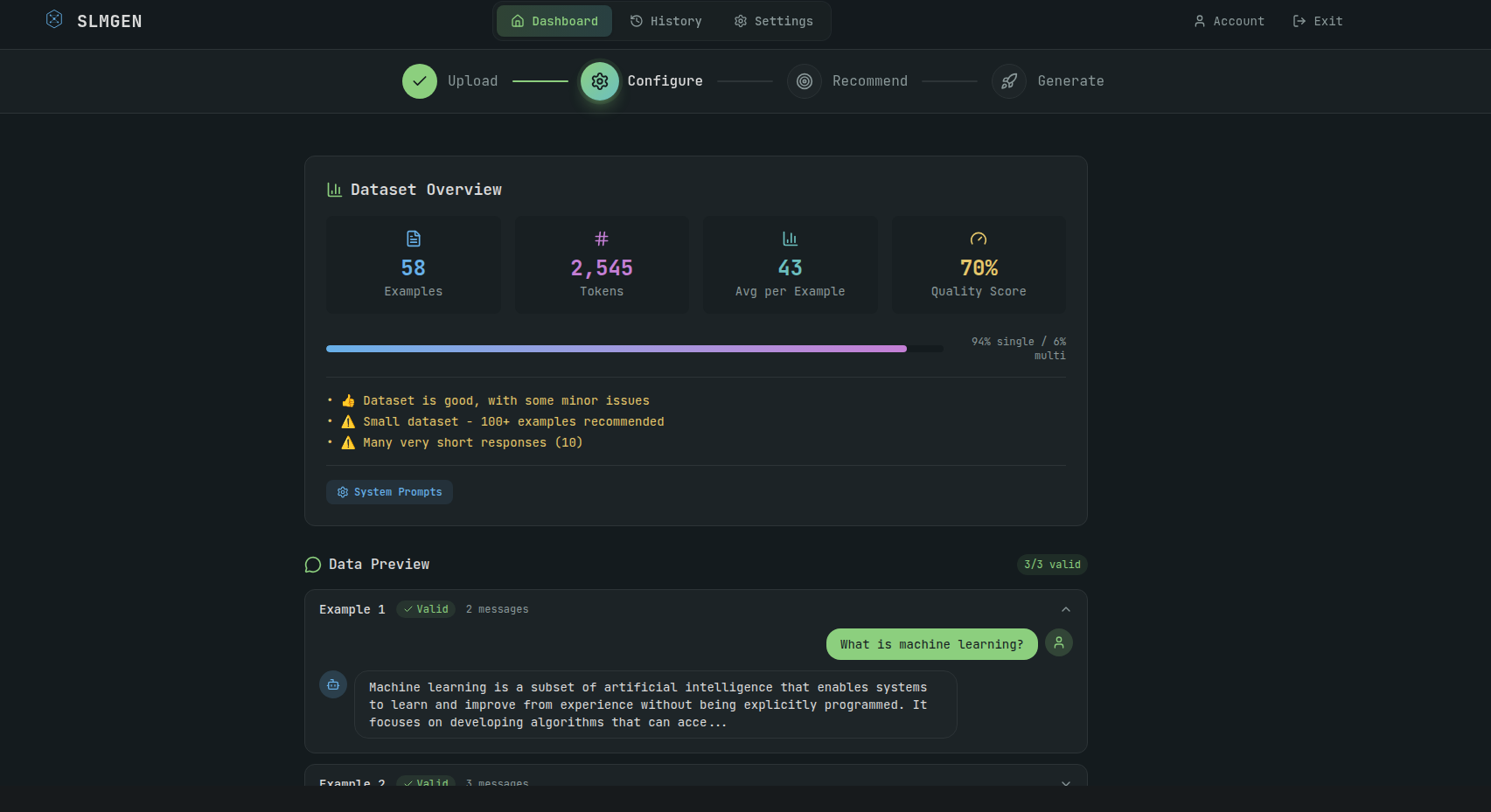1491x812 pixels.
Task: Click the Examples document icon
Action: click(x=413, y=238)
